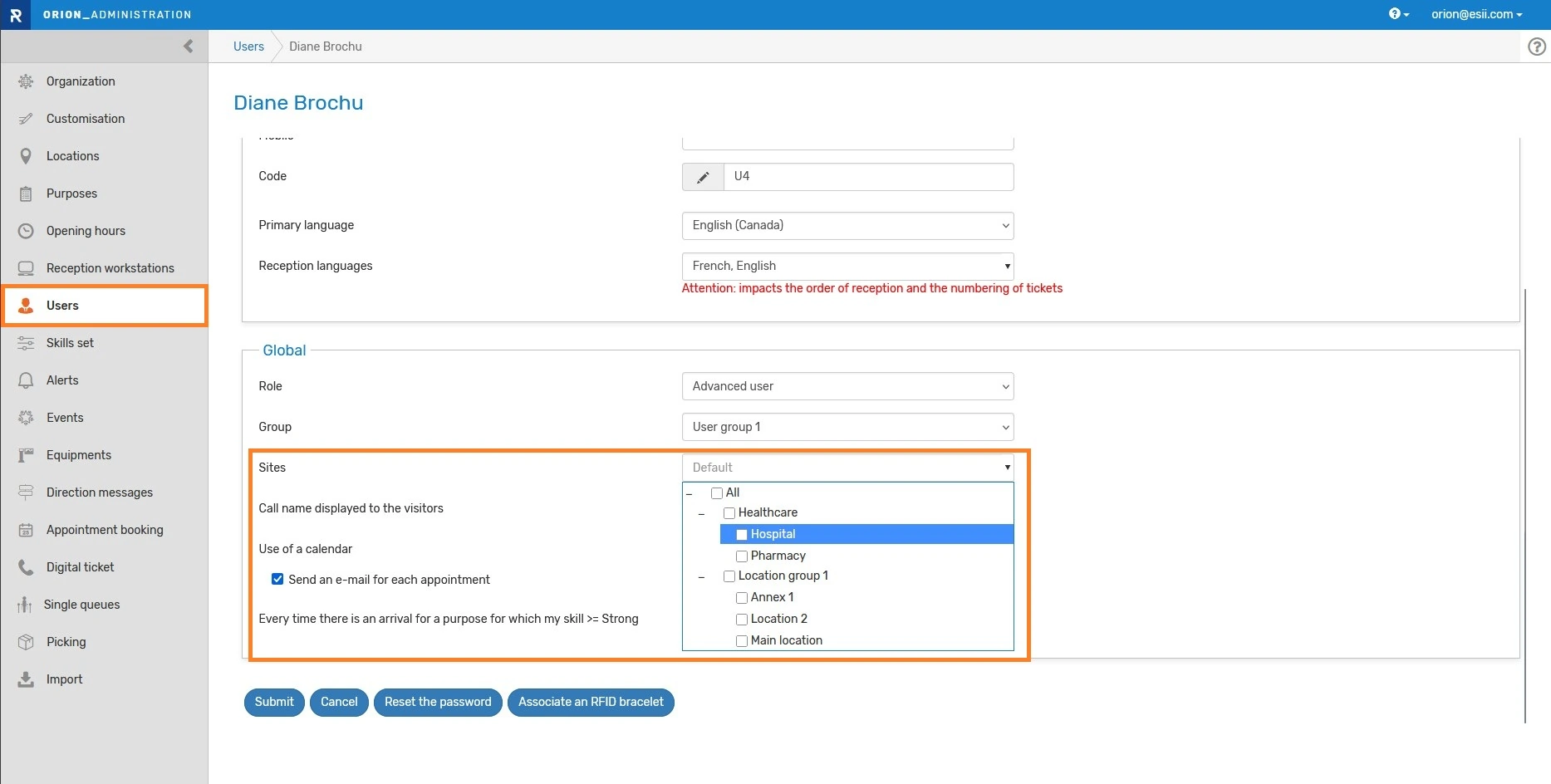Click the Code input field containing U4

[x=868, y=177]
